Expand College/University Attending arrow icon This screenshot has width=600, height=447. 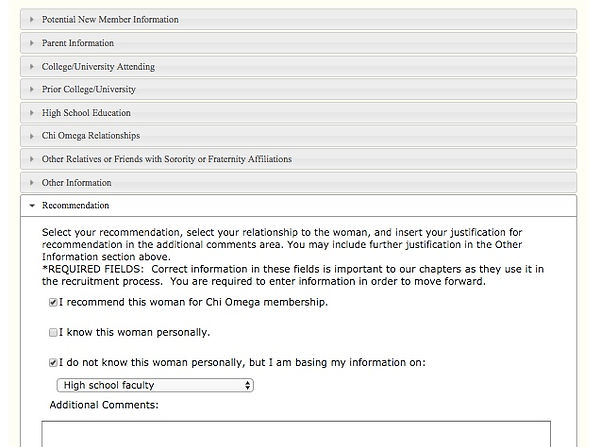pos(32,67)
